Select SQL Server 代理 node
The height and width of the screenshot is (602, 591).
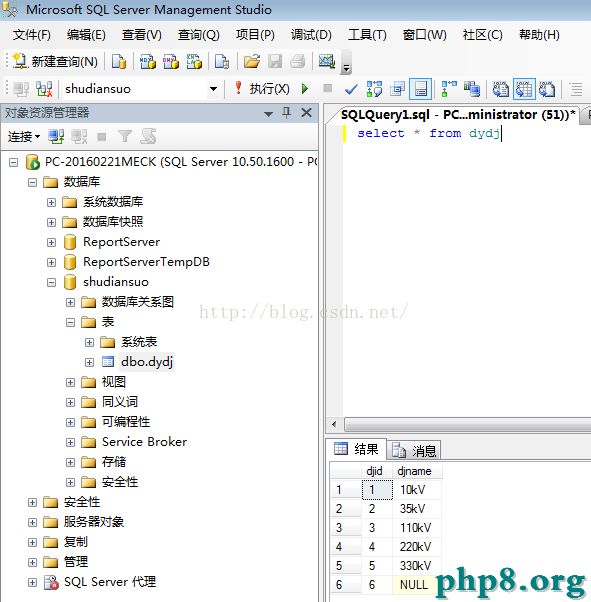tap(110, 582)
